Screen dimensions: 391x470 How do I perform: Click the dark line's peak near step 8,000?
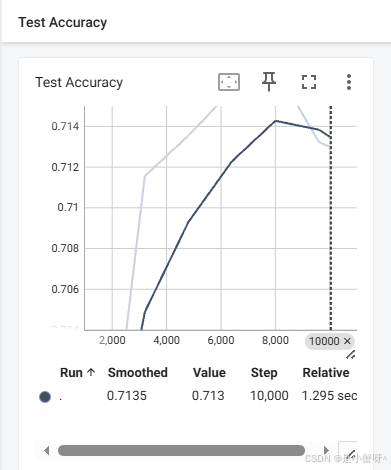point(276,121)
